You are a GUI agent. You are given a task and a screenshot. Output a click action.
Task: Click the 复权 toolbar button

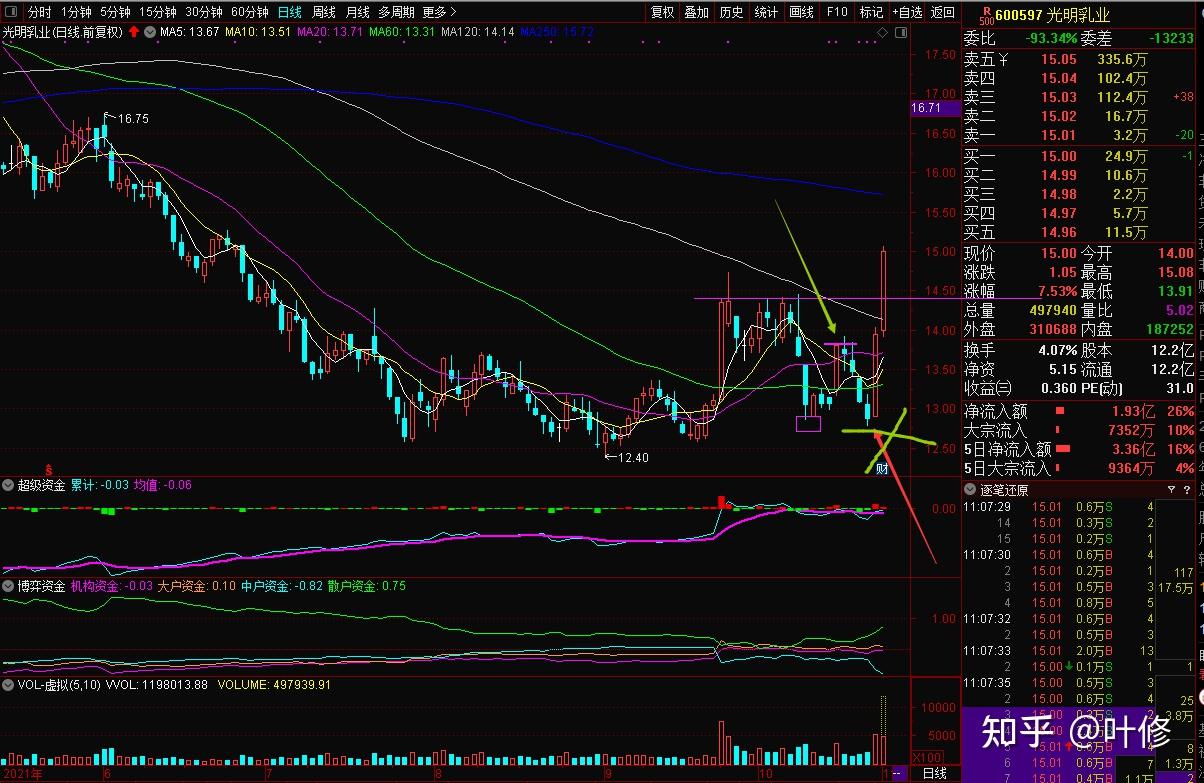[662, 13]
